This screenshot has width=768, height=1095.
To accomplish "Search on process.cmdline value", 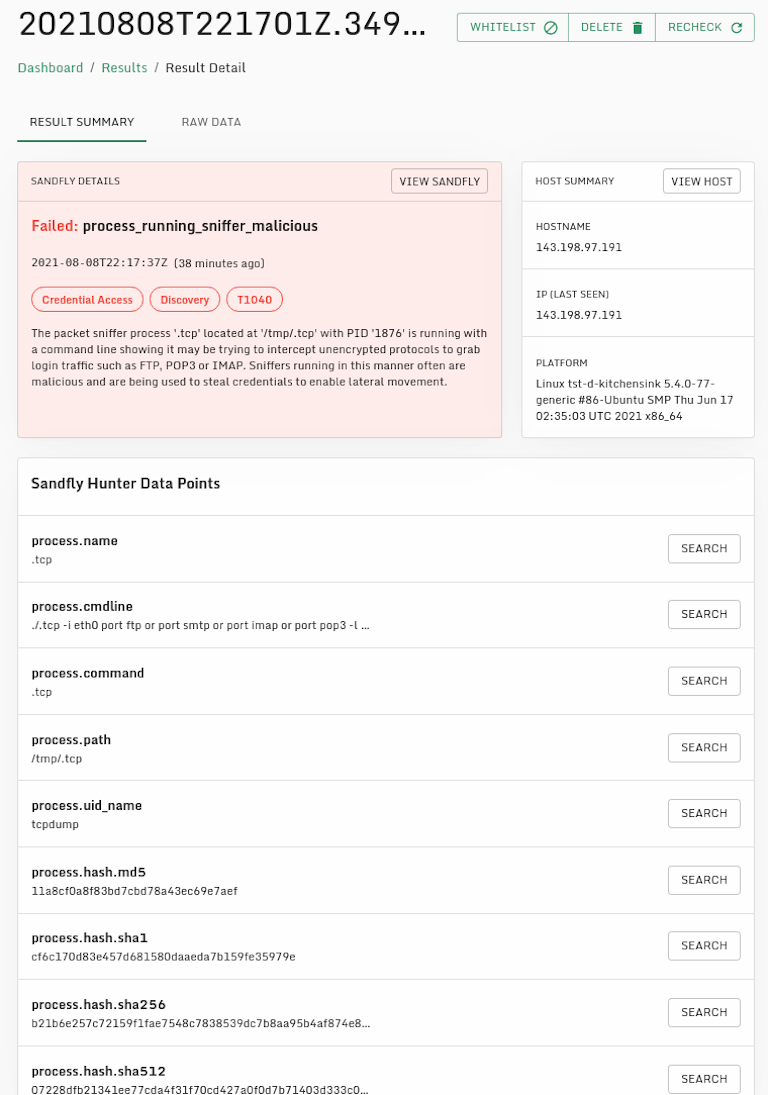I will click(704, 614).
